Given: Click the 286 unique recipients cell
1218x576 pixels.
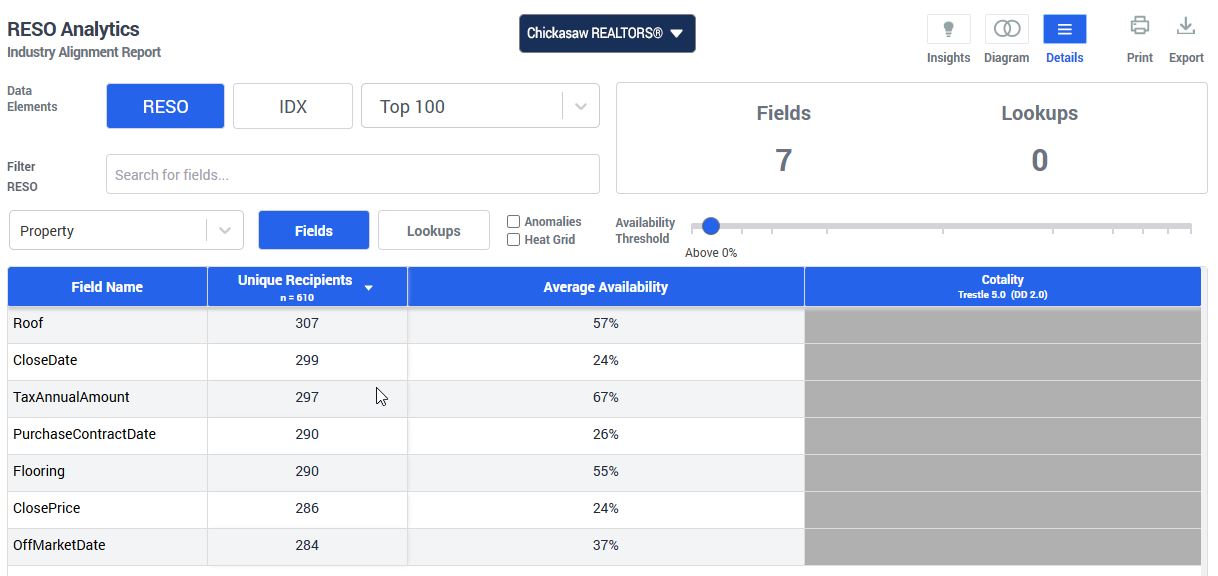Looking at the screenshot, I should (307, 508).
